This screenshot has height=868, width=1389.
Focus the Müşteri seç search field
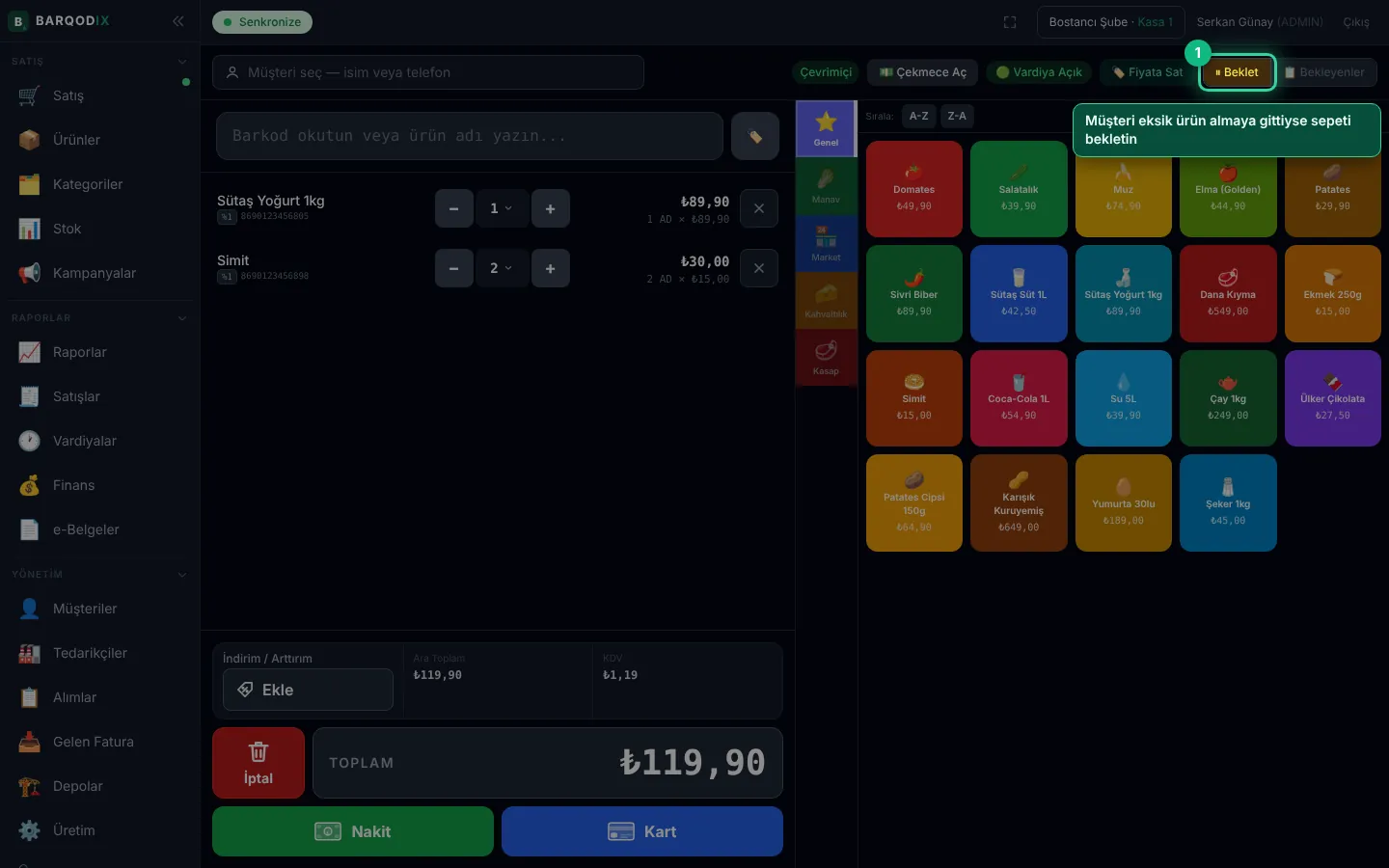point(428,72)
